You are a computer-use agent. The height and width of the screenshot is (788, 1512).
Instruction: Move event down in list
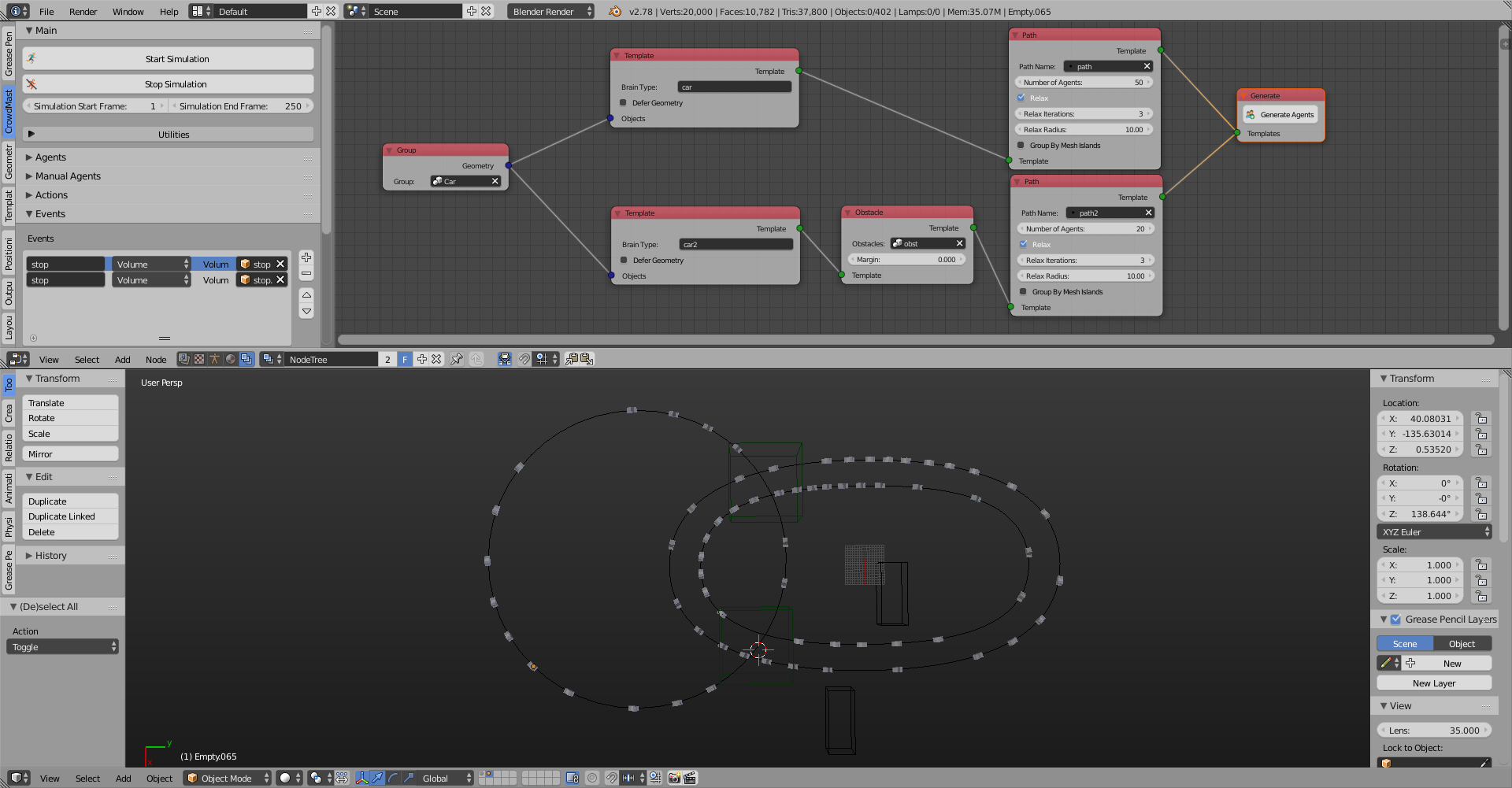(x=306, y=311)
